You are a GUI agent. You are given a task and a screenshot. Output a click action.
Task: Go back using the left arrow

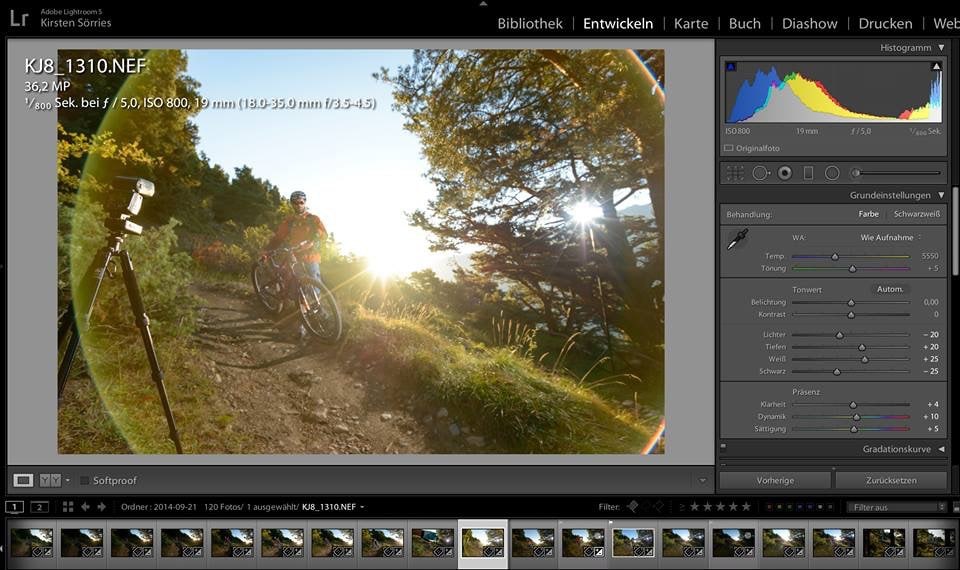[x=86, y=507]
